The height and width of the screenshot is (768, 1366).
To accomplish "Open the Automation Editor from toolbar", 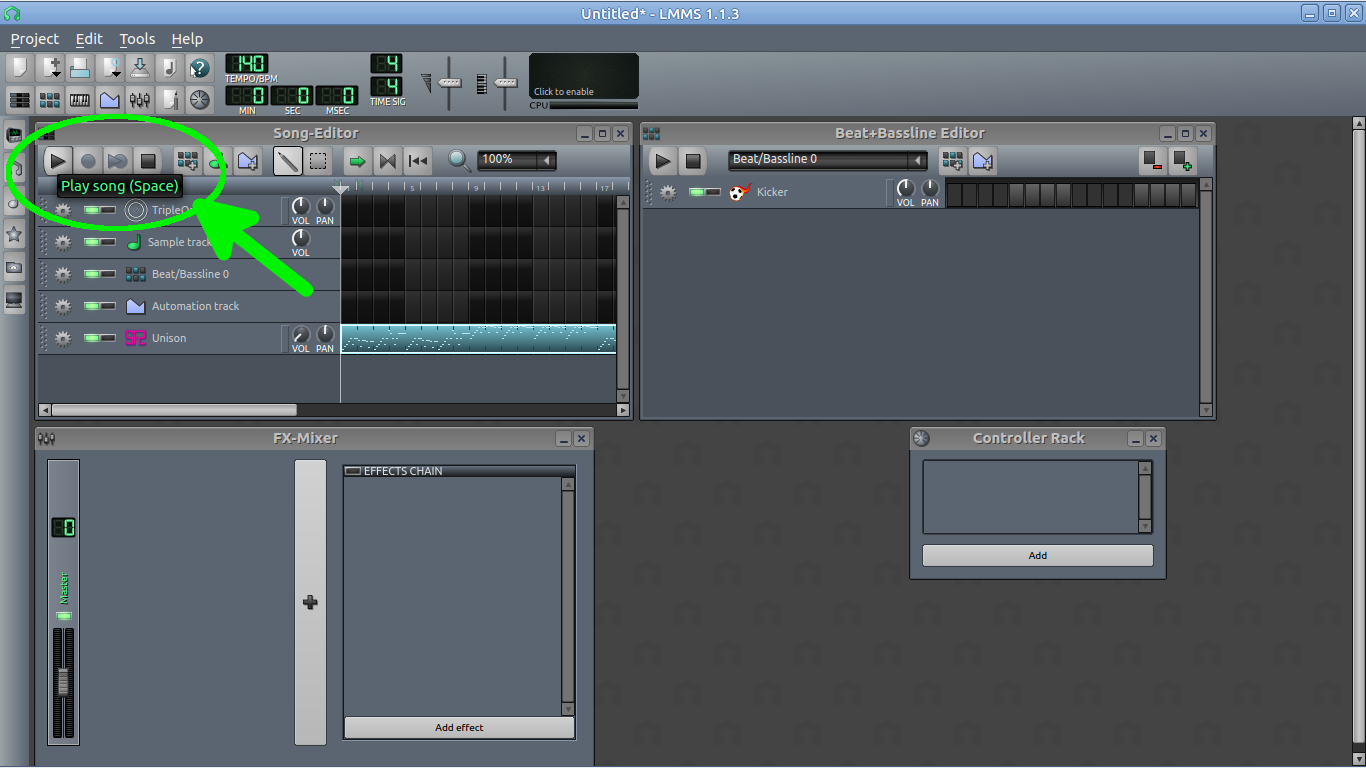I will tap(110, 99).
